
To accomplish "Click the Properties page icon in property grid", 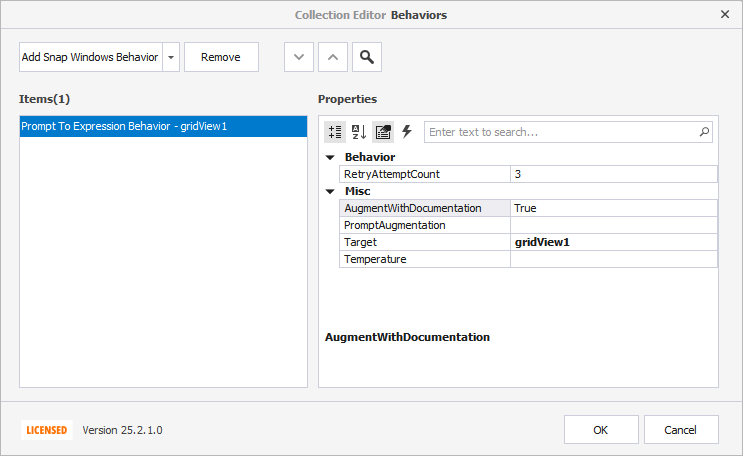I will (x=383, y=132).
